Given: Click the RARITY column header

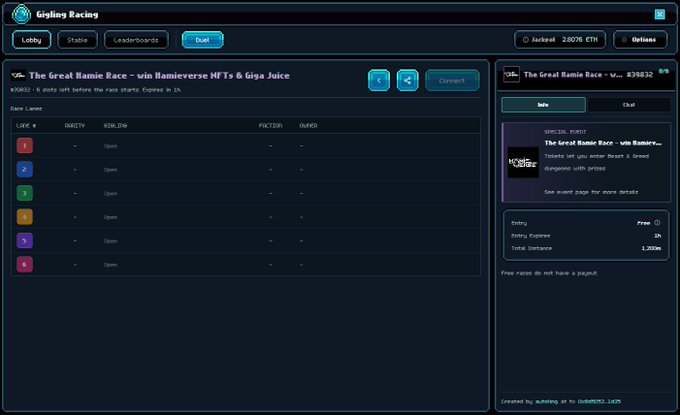Looking at the screenshot, I should (75, 125).
